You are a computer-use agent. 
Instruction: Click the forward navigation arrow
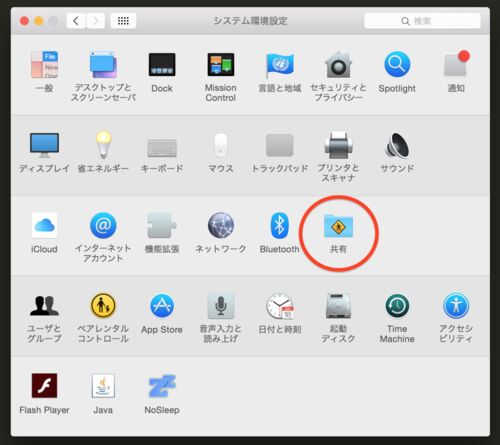96,21
